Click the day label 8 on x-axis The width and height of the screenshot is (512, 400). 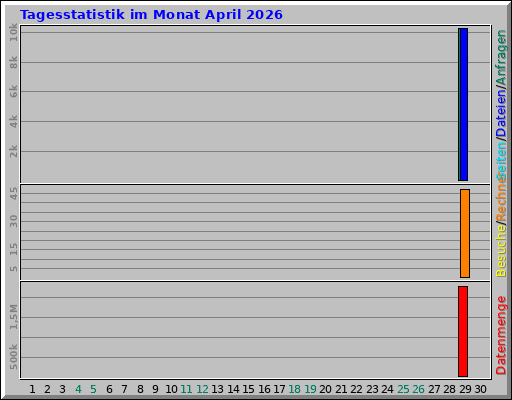pyautogui.click(x=140, y=389)
